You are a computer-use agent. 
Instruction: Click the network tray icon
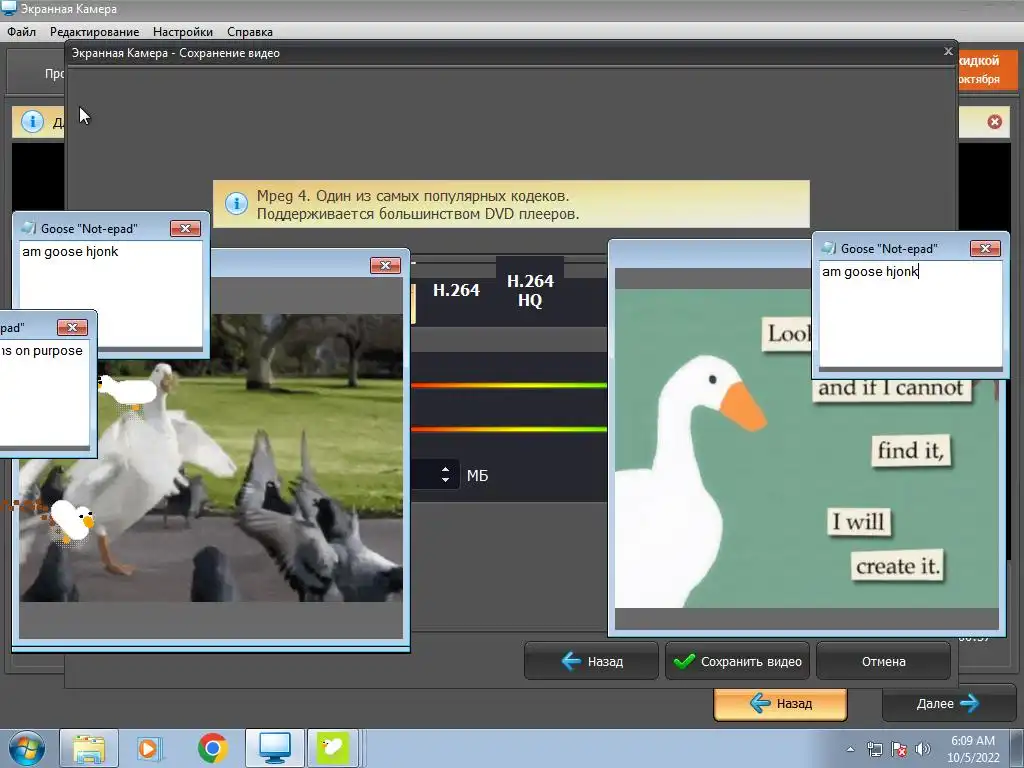pyautogui.click(x=874, y=749)
